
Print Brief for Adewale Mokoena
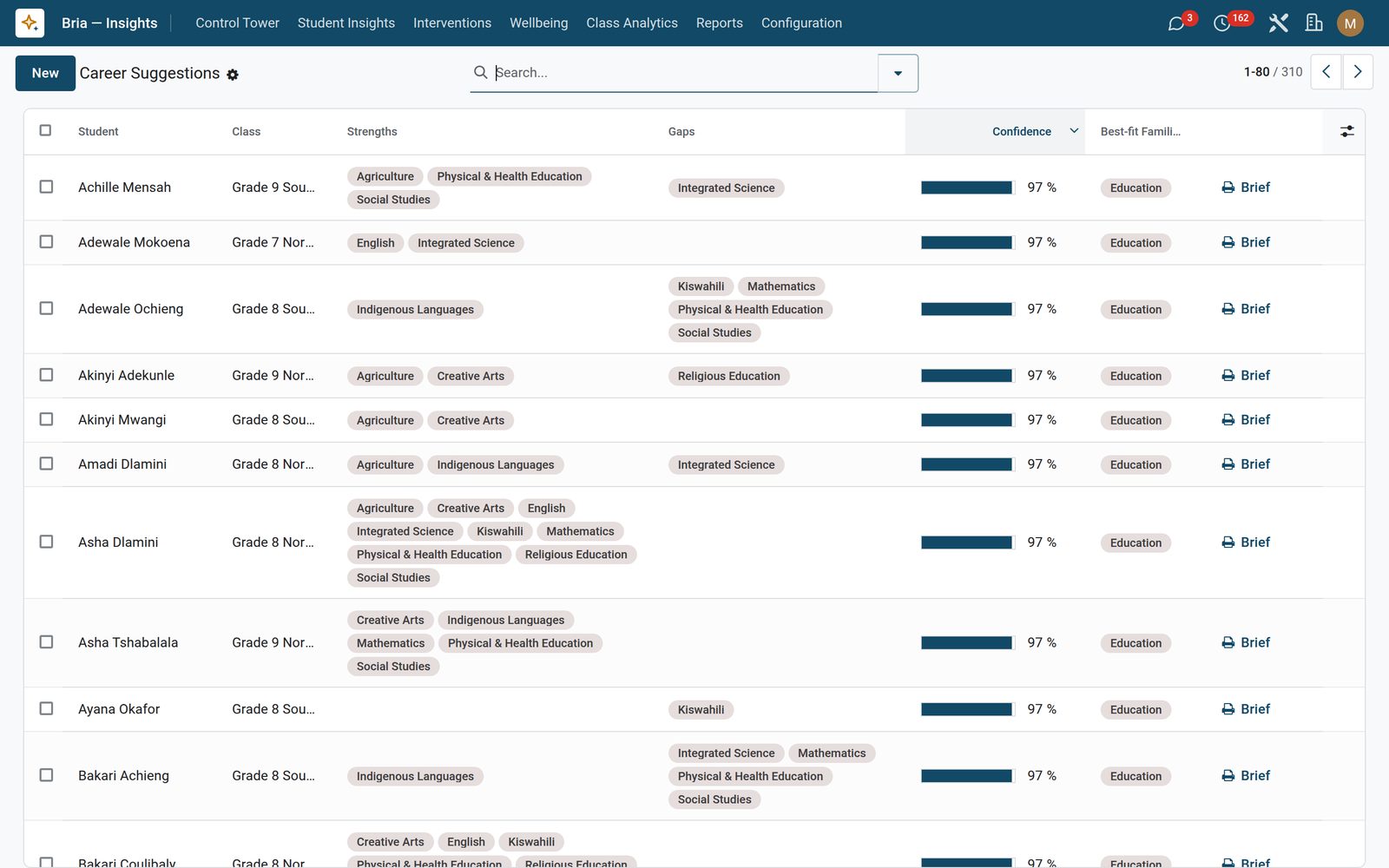tap(1246, 242)
